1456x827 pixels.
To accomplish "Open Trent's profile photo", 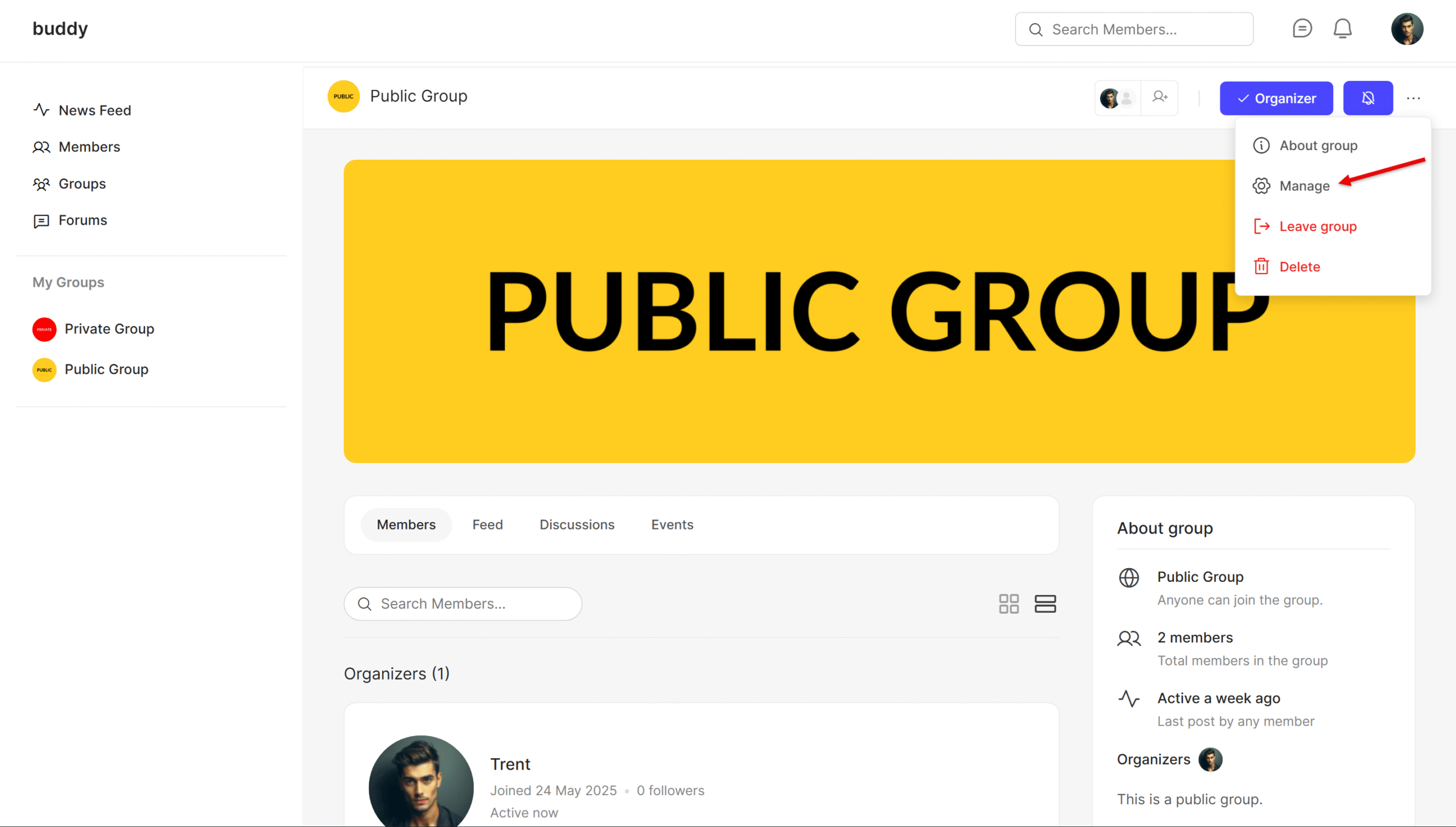I will click(x=421, y=781).
